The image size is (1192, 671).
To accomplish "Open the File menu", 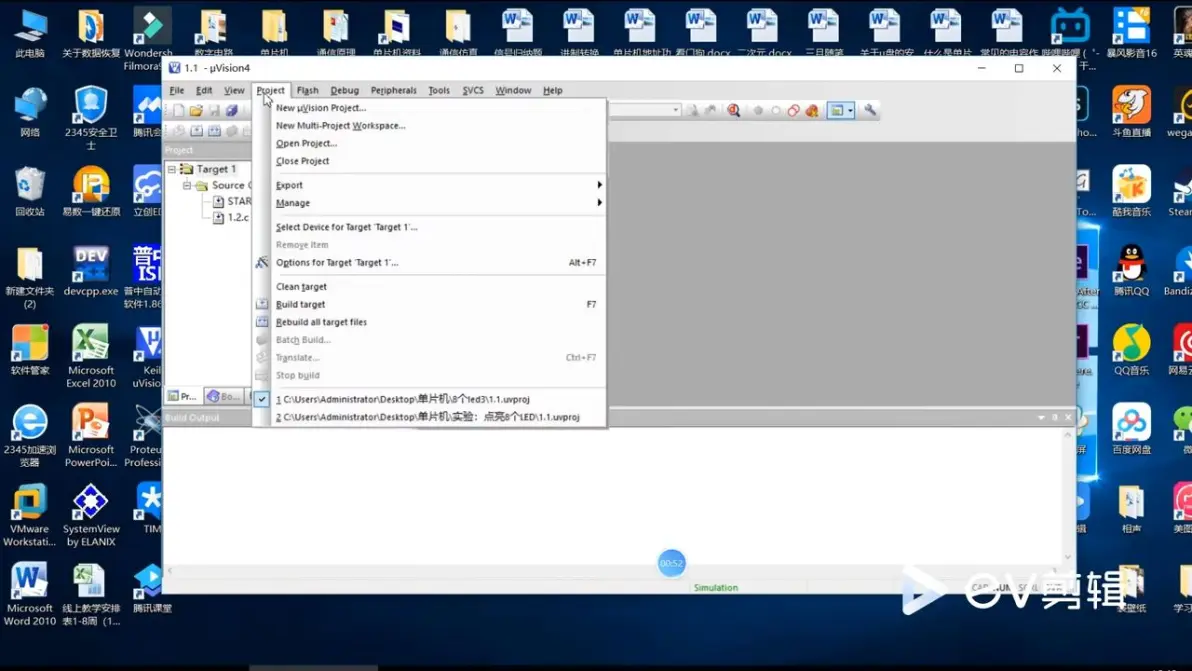I will [x=176, y=90].
